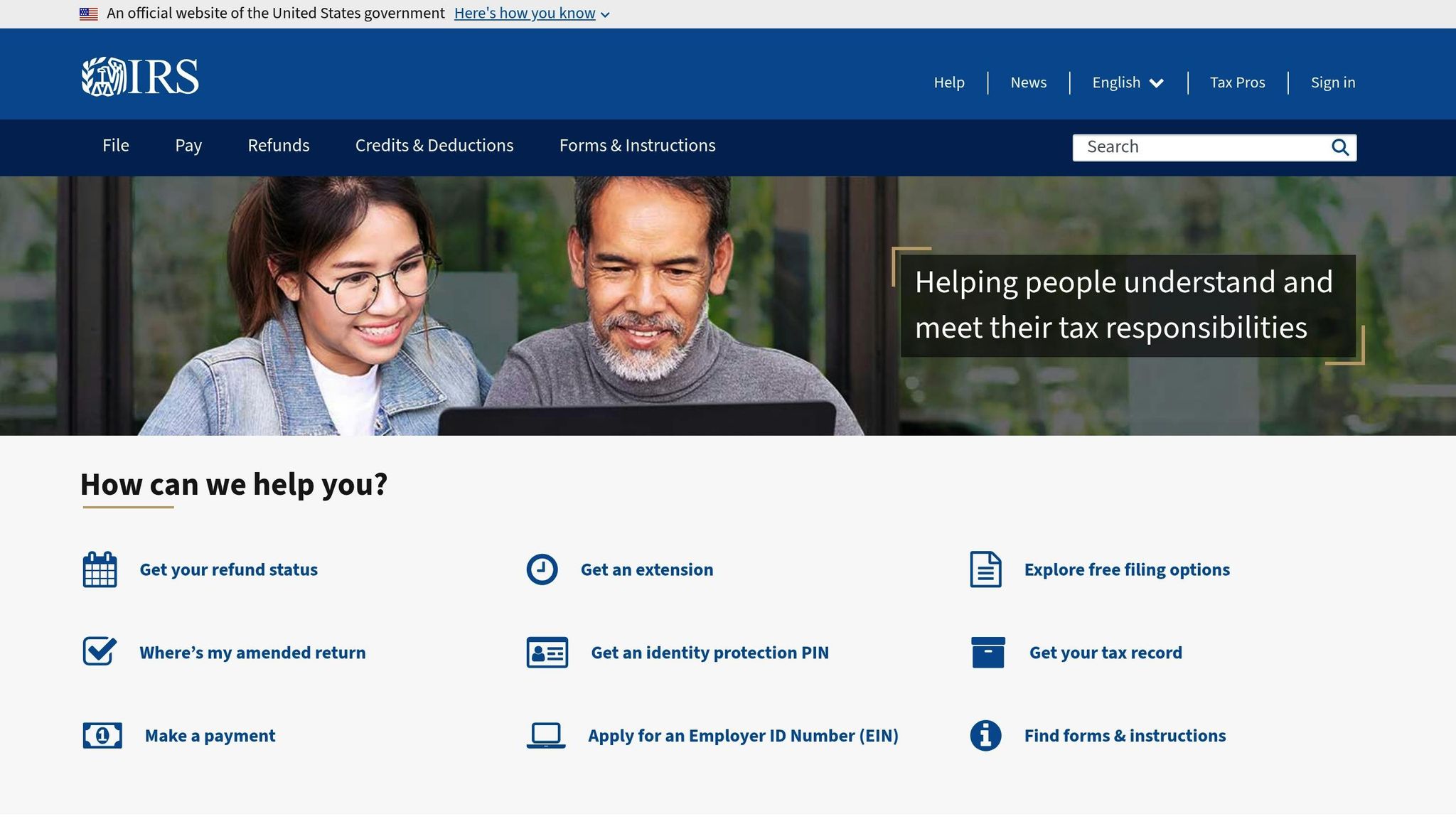Expand the English language dropdown
1456x819 pixels.
click(1128, 82)
